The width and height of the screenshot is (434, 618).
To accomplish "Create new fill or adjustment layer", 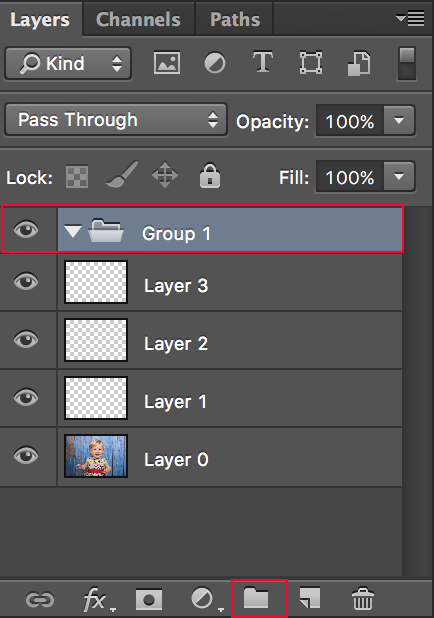I will (206, 599).
